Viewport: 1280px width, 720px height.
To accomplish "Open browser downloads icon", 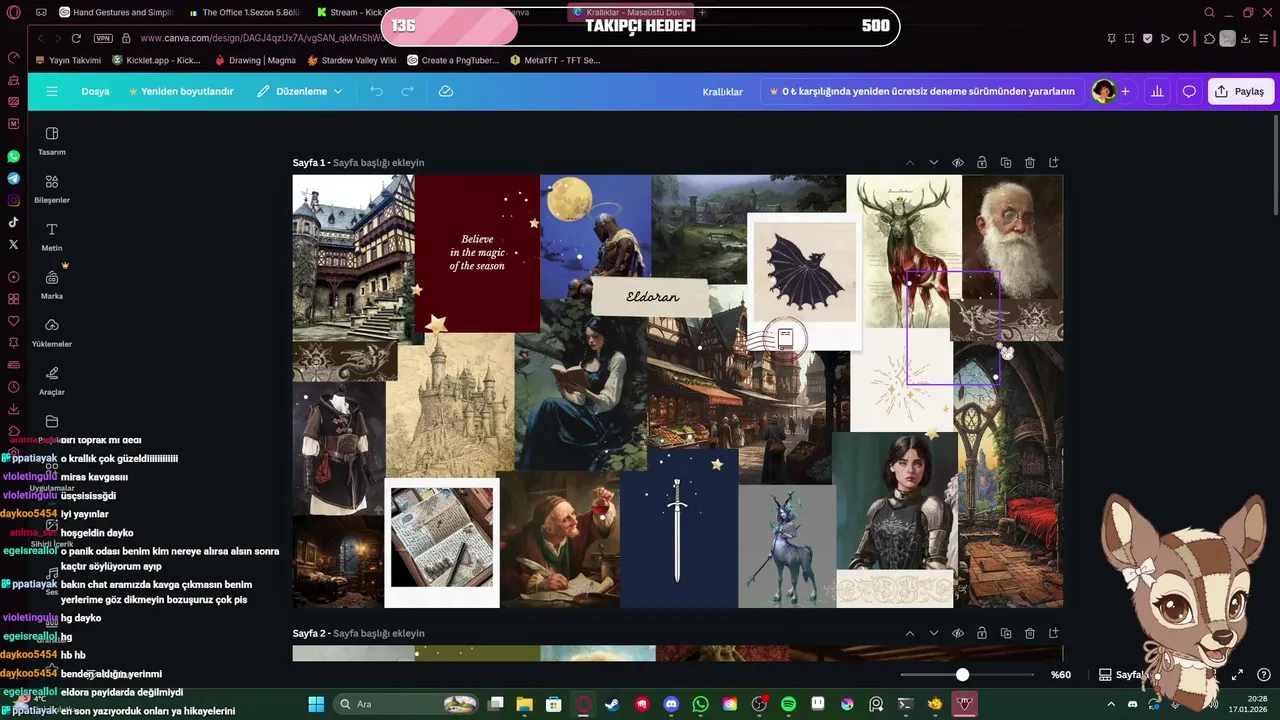I will pyautogui.click(x=1248, y=38).
